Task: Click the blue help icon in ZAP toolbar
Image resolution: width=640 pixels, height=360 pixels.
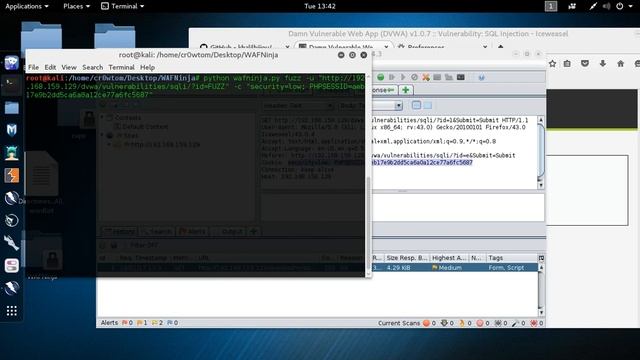Action: click(x=481, y=77)
